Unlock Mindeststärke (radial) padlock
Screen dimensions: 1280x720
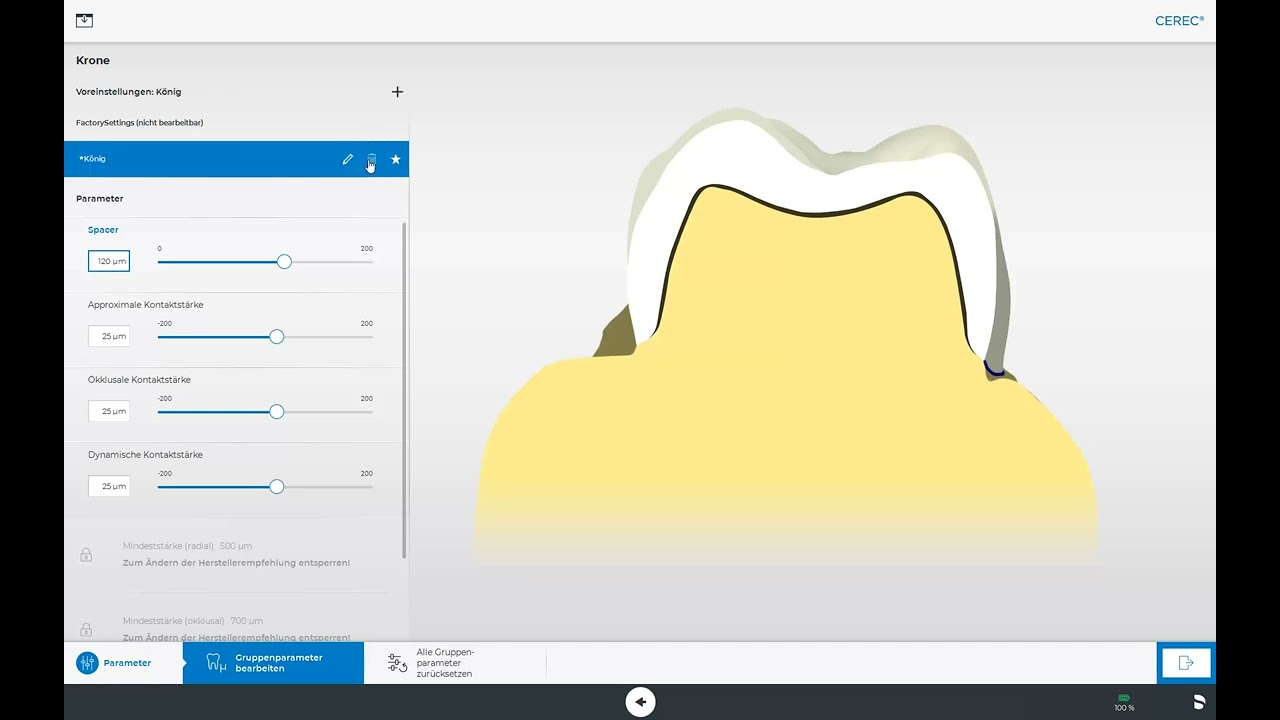(86, 554)
